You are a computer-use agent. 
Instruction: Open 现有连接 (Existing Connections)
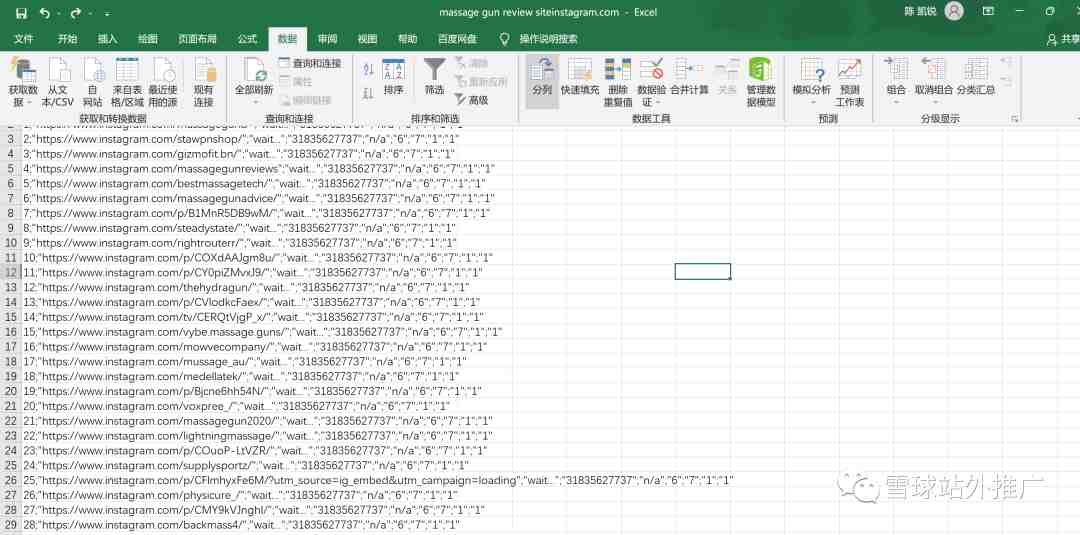[204, 83]
